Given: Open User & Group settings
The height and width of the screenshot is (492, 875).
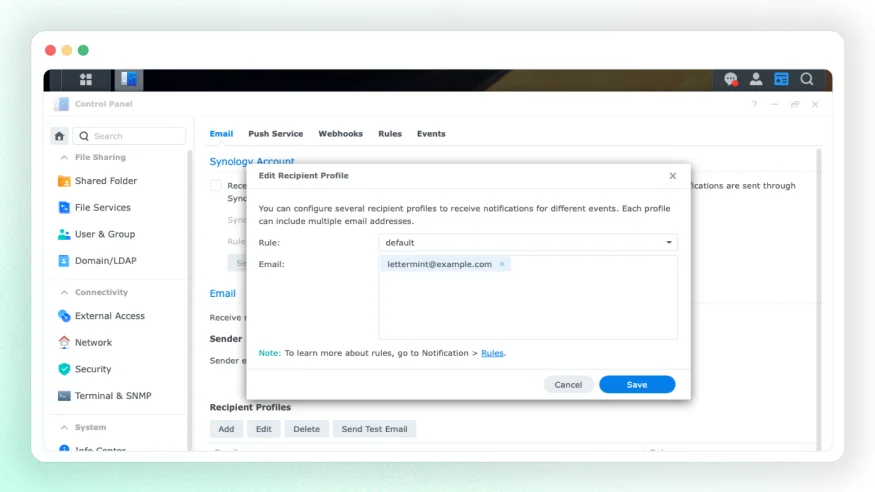Looking at the screenshot, I should pos(105,234).
